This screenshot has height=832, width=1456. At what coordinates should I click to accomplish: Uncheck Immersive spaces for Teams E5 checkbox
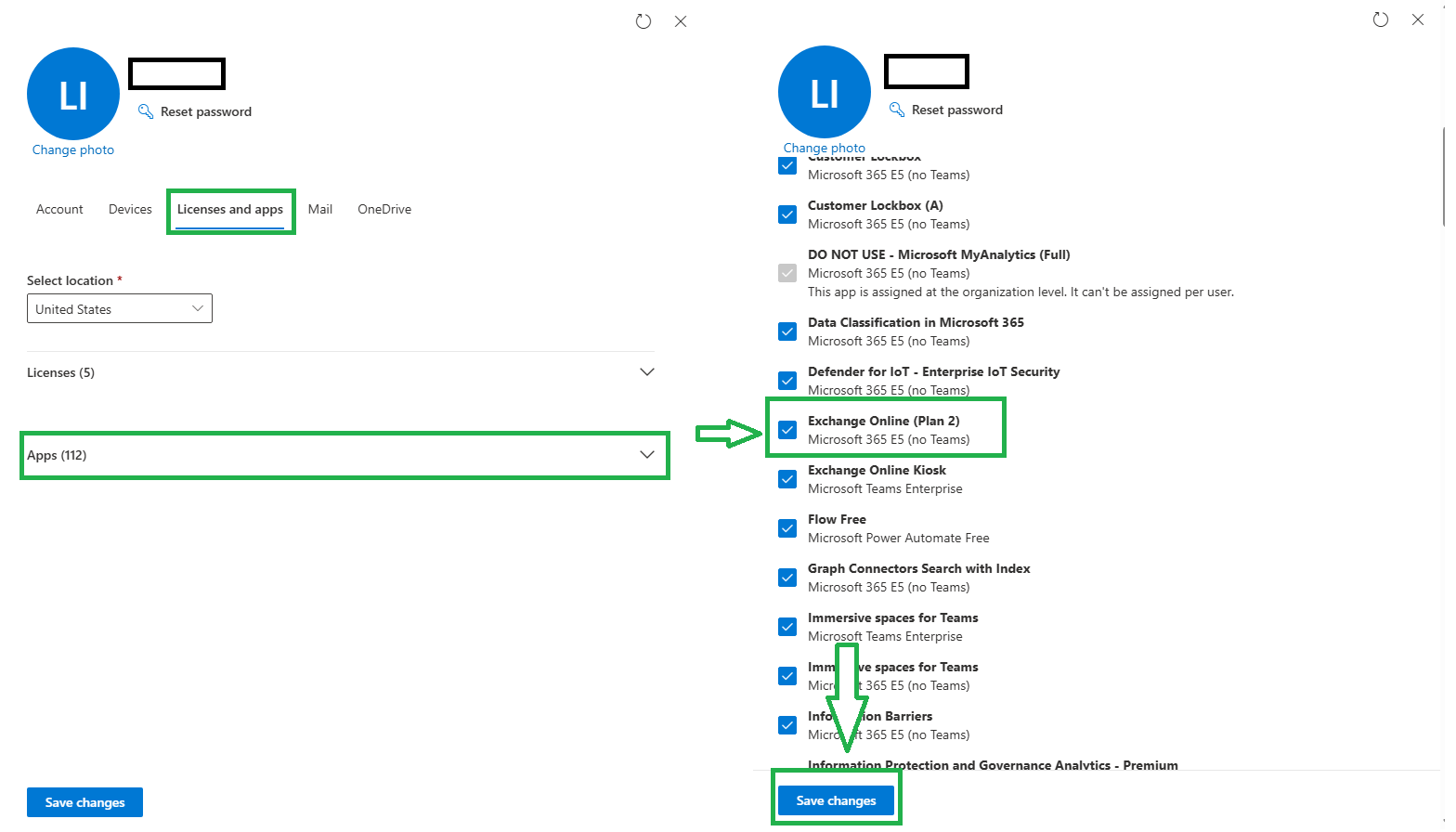[x=787, y=676]
